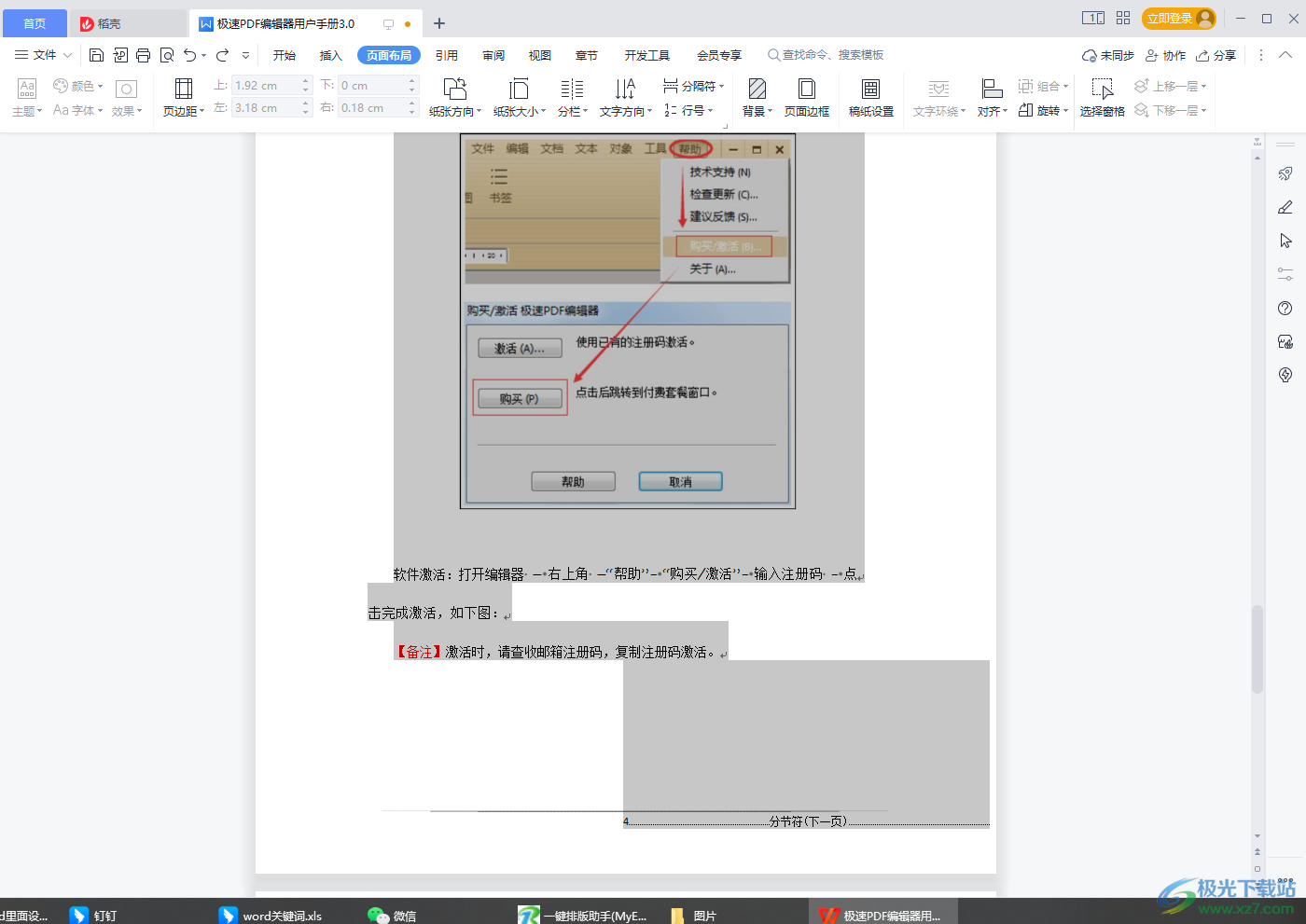The image size is (1306, 924).
Task: Click the pen/edit icon in the right sidebar
Action: click(x=1285, y=207)
